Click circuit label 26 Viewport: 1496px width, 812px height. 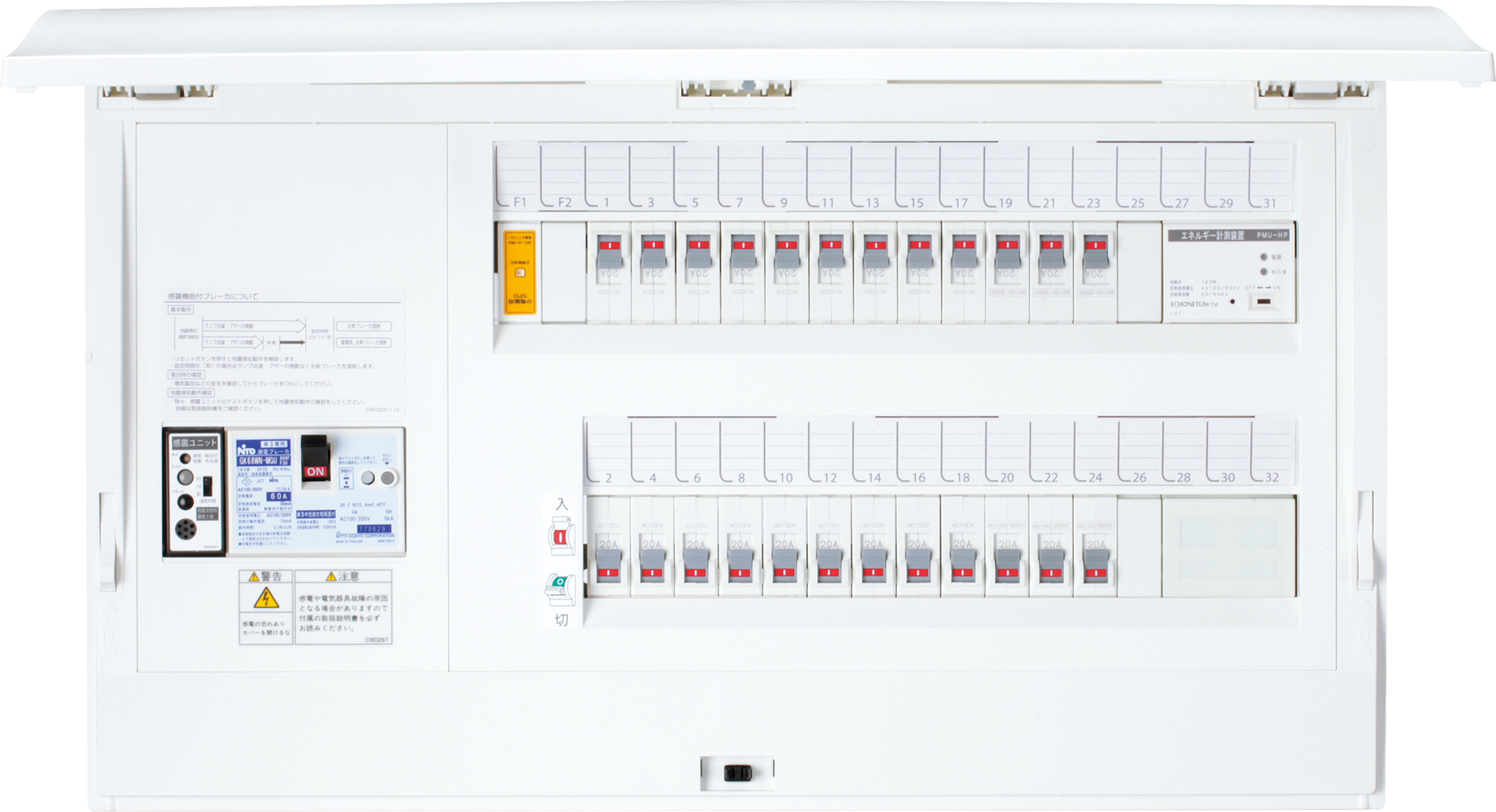(x=1139, y=478)
